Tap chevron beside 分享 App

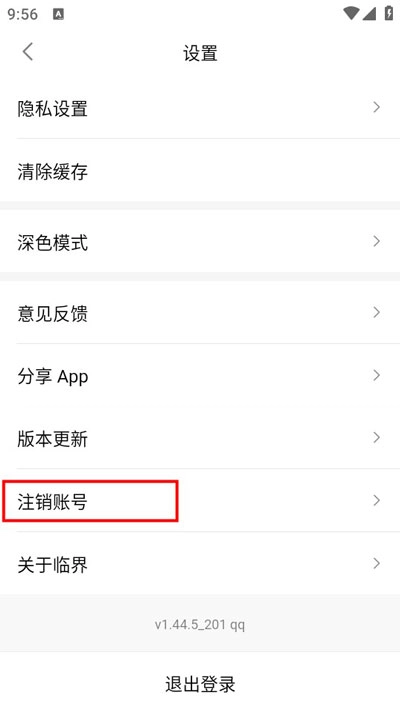tap(376, 375)
